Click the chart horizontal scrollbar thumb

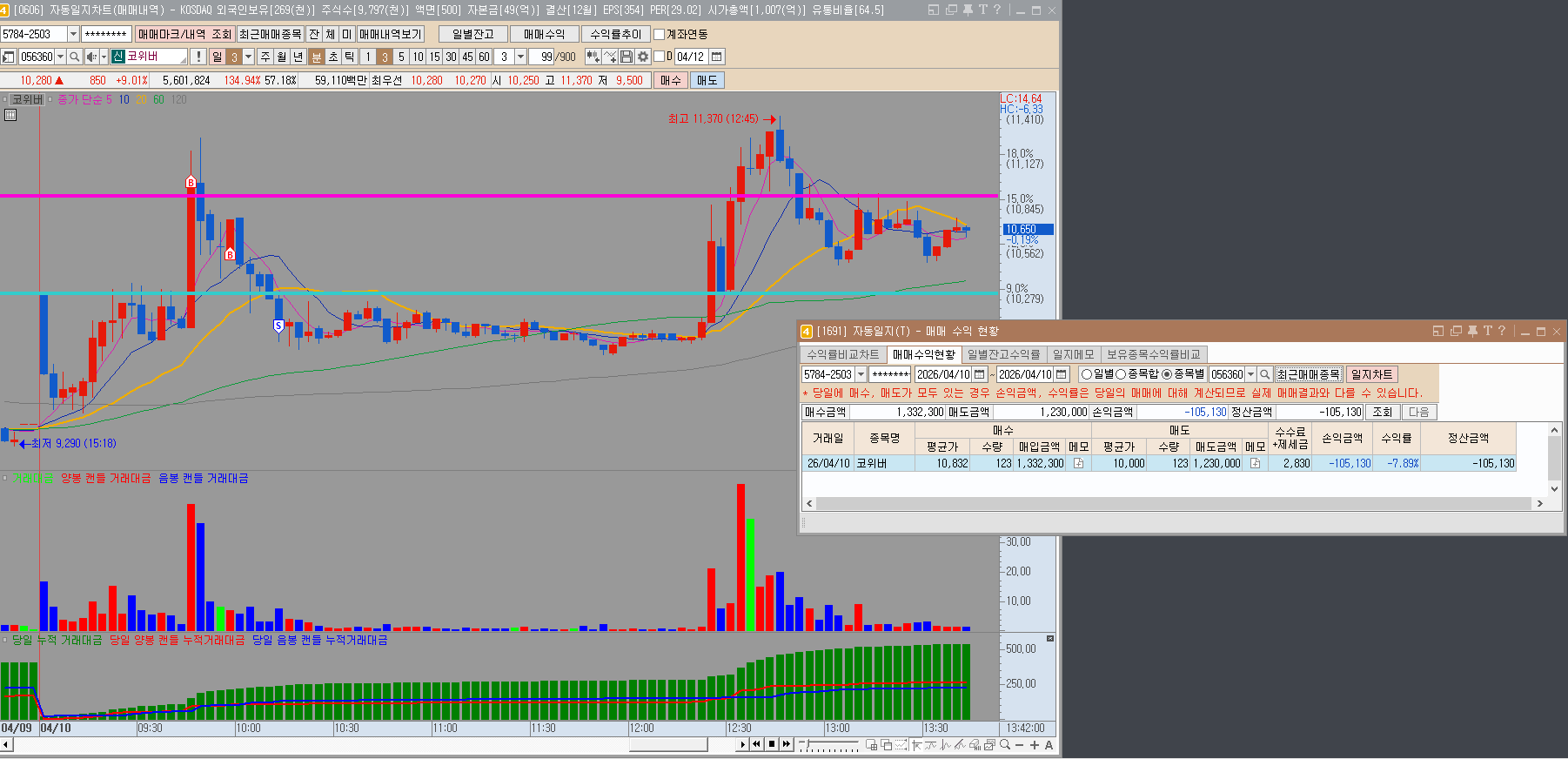[668, 745]
